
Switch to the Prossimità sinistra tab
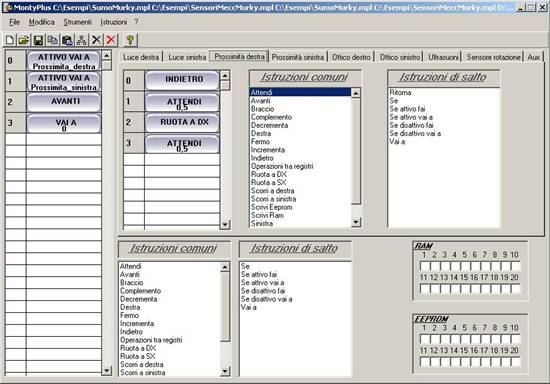[298, 57]
